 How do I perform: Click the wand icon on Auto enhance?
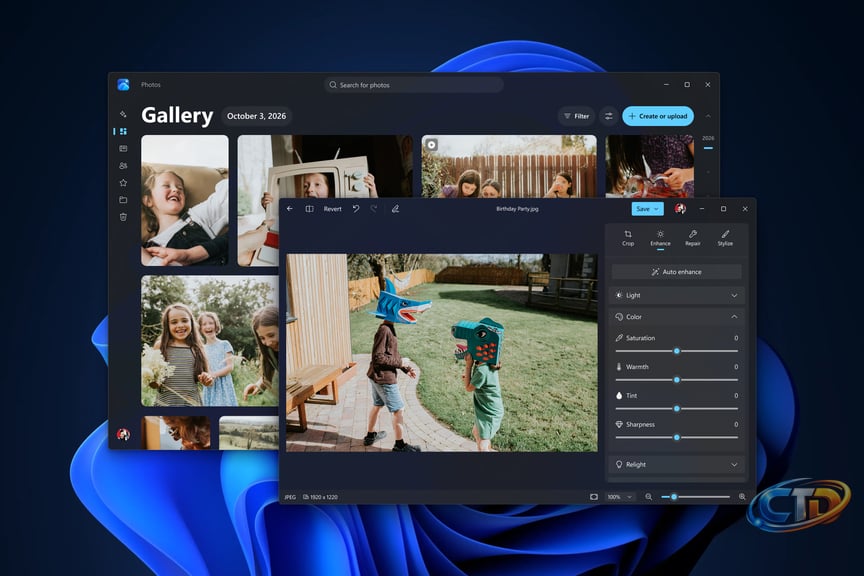[x=655, y=272]
